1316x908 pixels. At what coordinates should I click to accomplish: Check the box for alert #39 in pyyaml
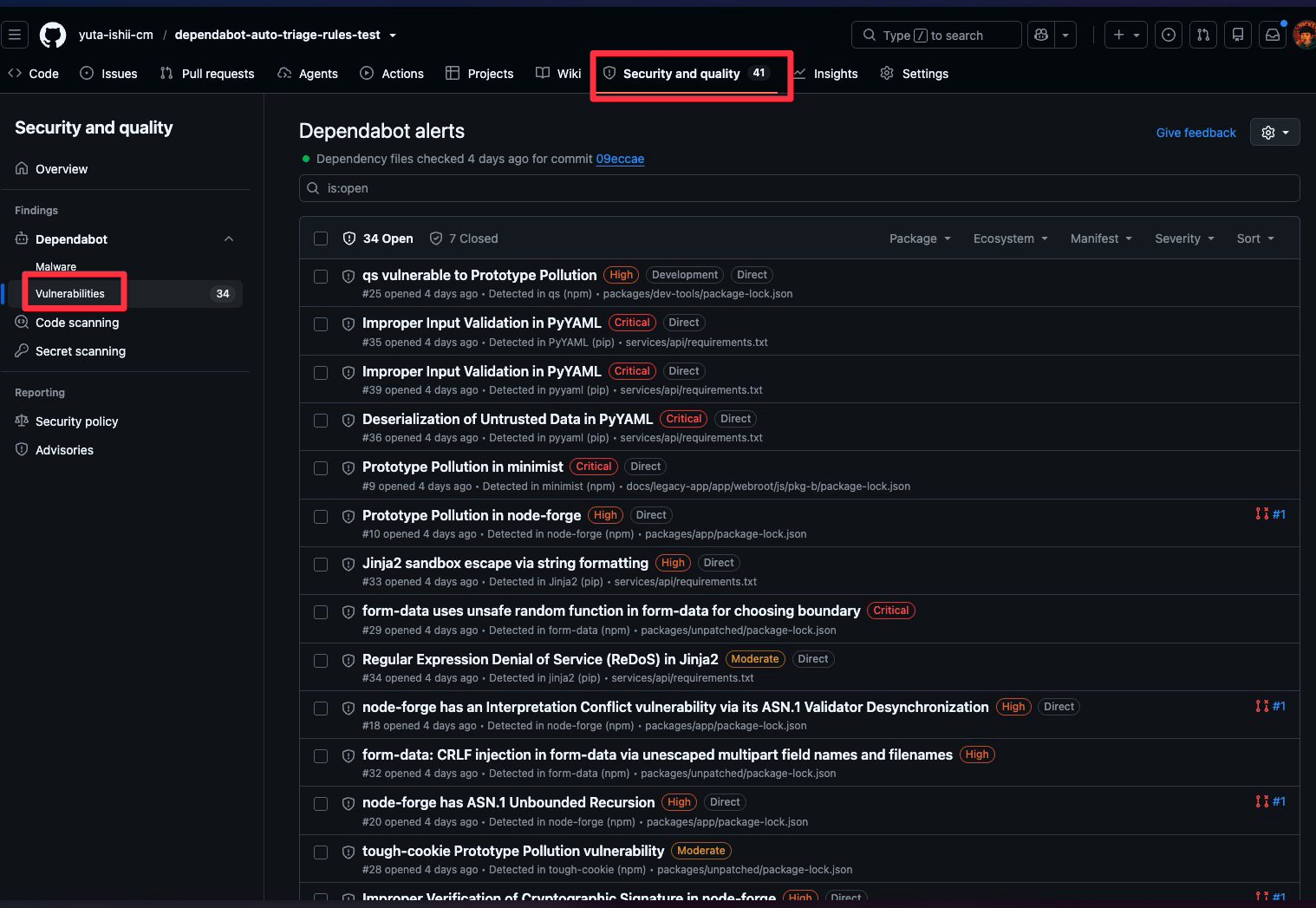(x=321, y=373)
